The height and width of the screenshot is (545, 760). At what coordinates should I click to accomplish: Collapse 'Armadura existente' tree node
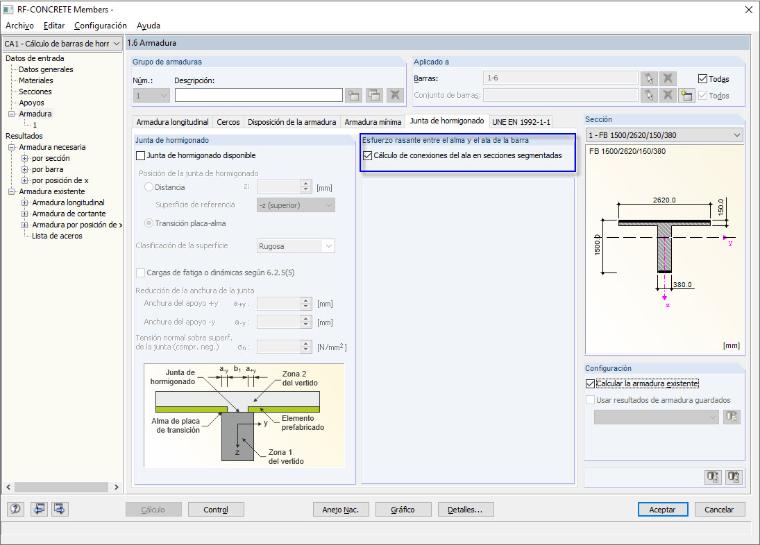(12, 192)
